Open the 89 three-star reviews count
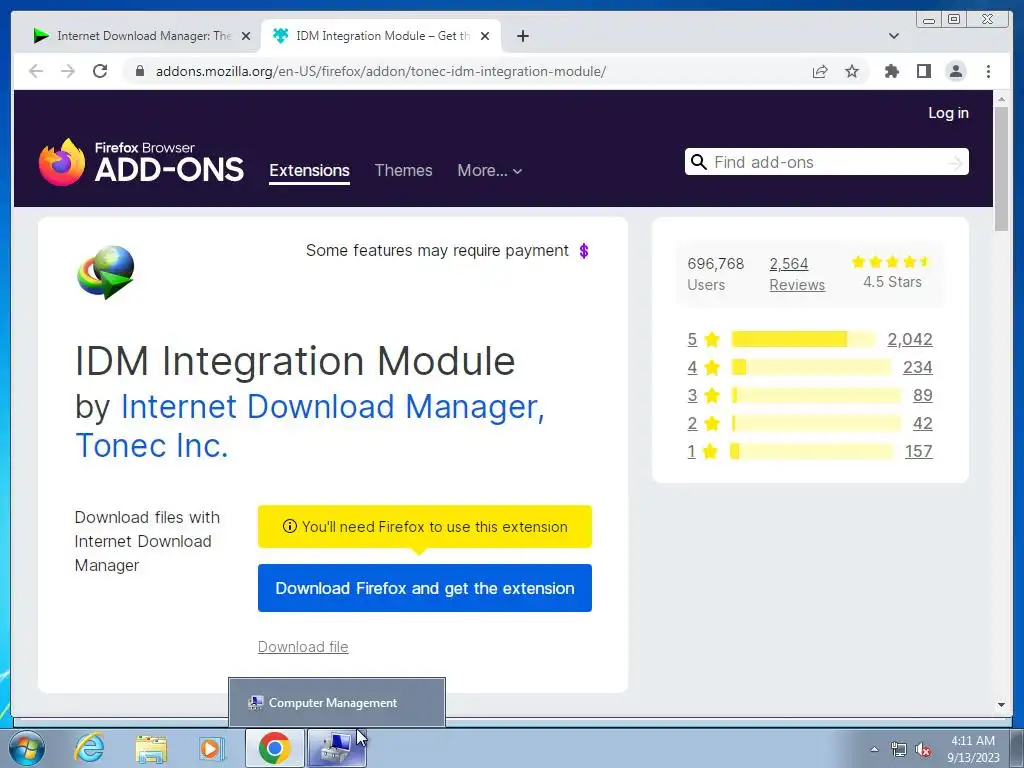The height and width of the screenshot is (768, 1024). click(923, 395)
